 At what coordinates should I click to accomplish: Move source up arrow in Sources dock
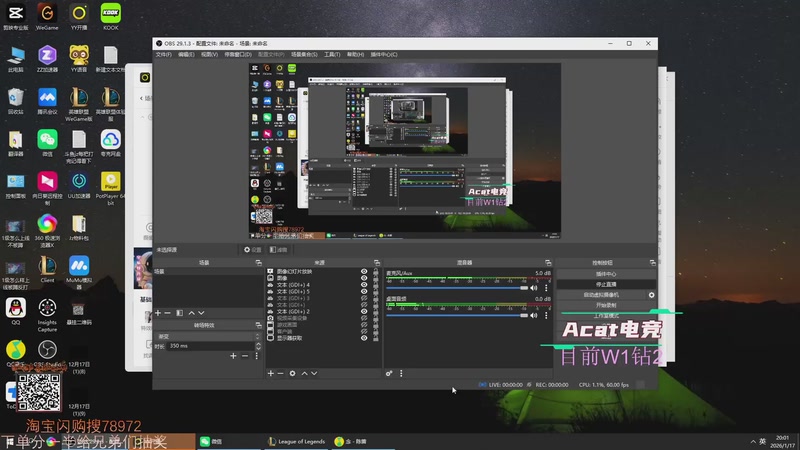305,373
